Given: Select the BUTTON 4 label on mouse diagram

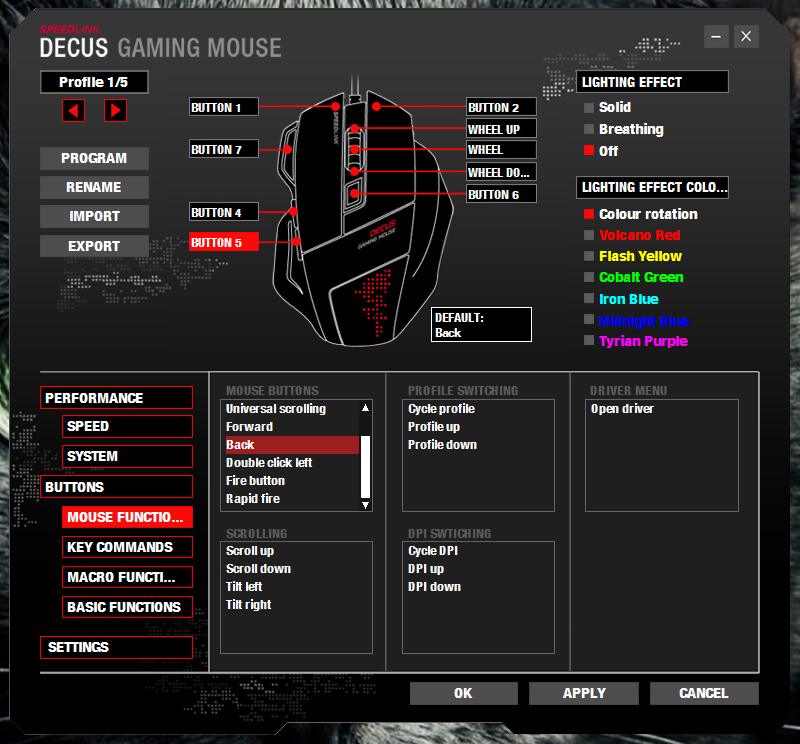Looking at the screenshot, I should point(224,212).
